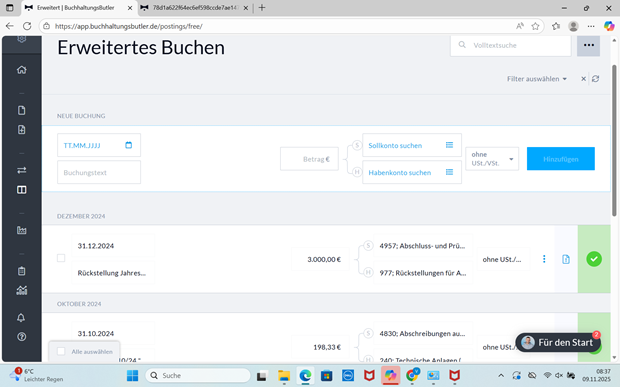Open Sollkonto account list icon
The height and width of the screenshot is (387, 620).
coord(449,145)
